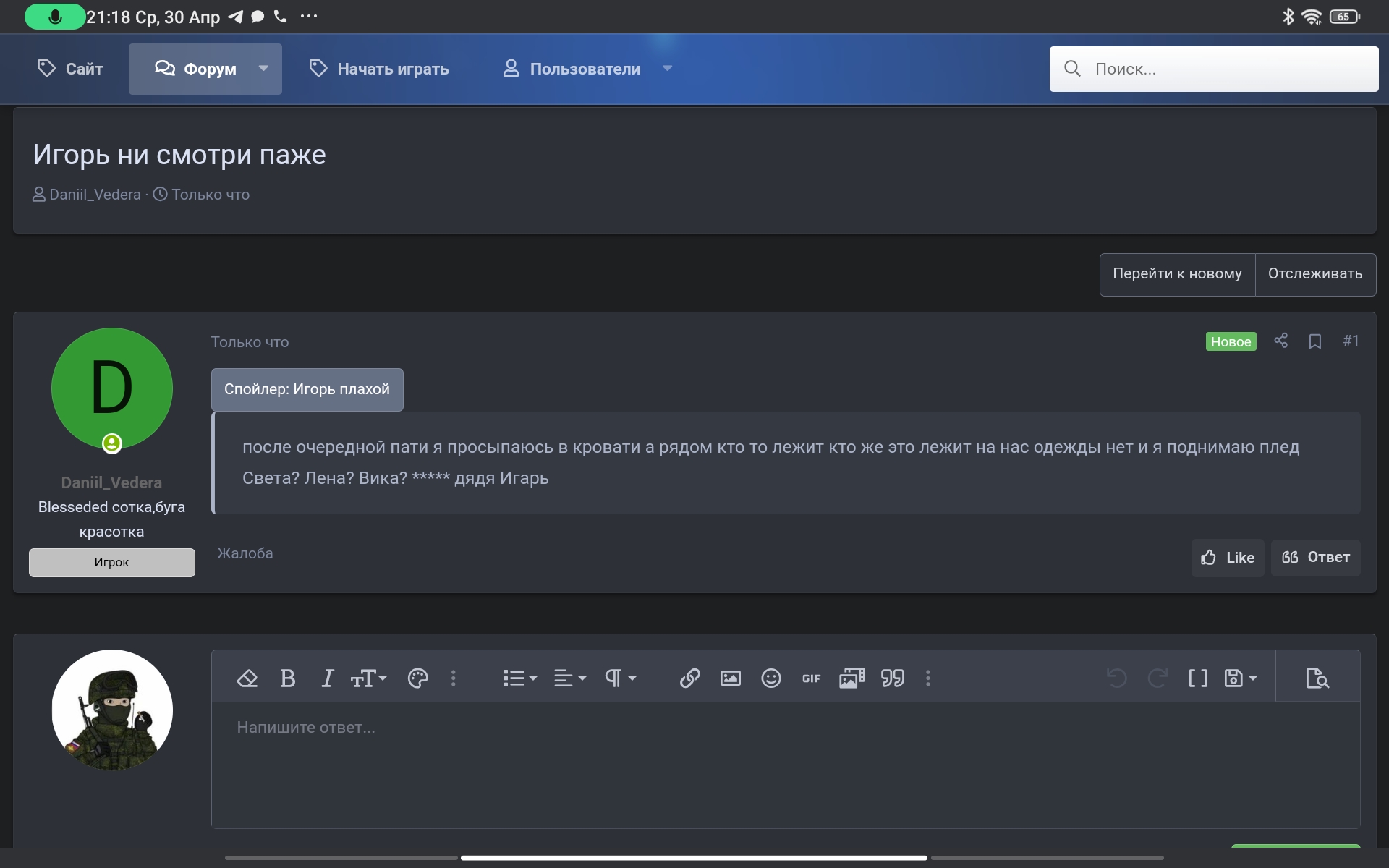Viewport: 1389px width, 868px height.
Task: Insert image using picture icon
Action: click(x=730, y=678)
